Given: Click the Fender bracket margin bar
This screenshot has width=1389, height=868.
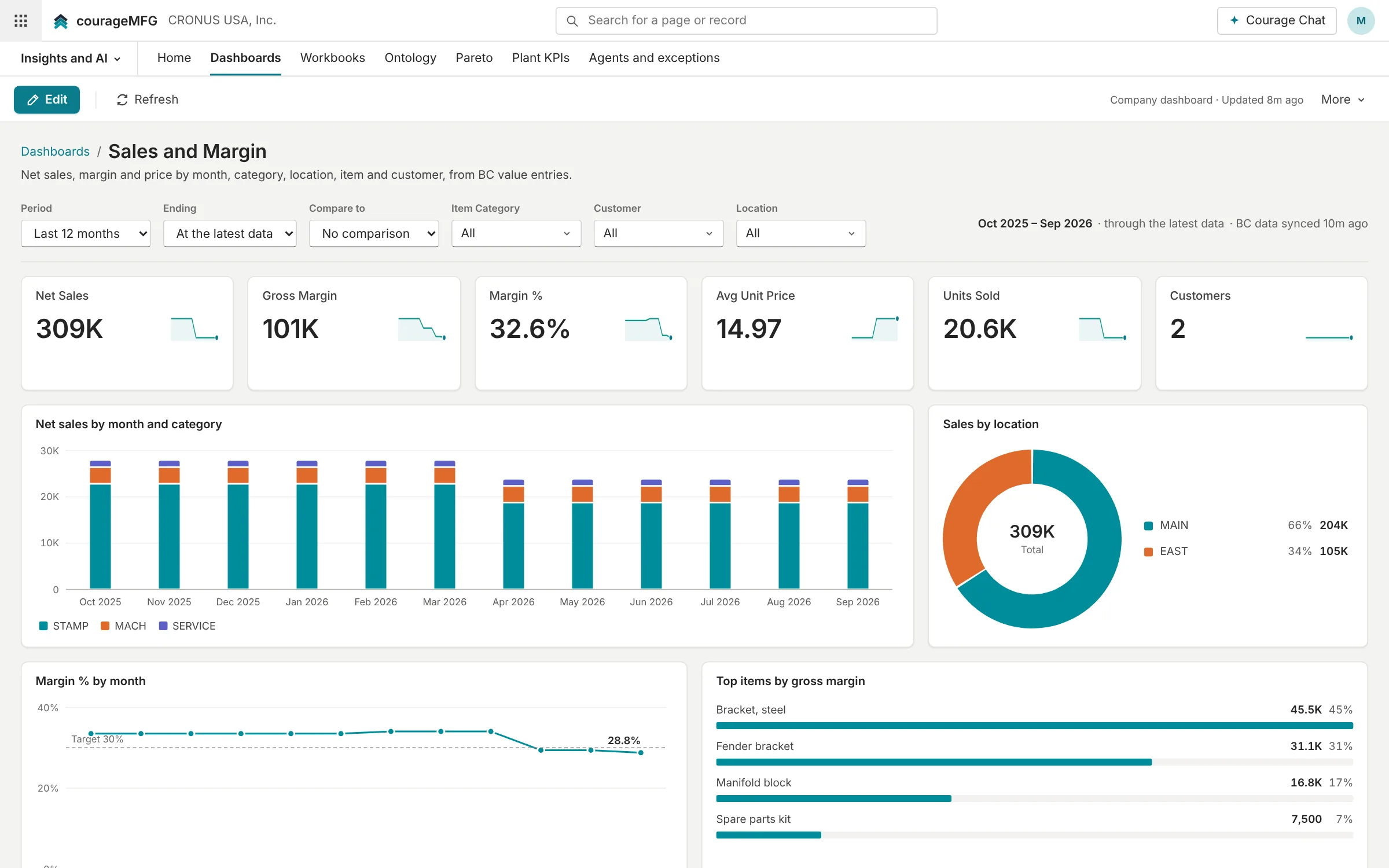Looking at the screenshot, I should click(934, 762).
